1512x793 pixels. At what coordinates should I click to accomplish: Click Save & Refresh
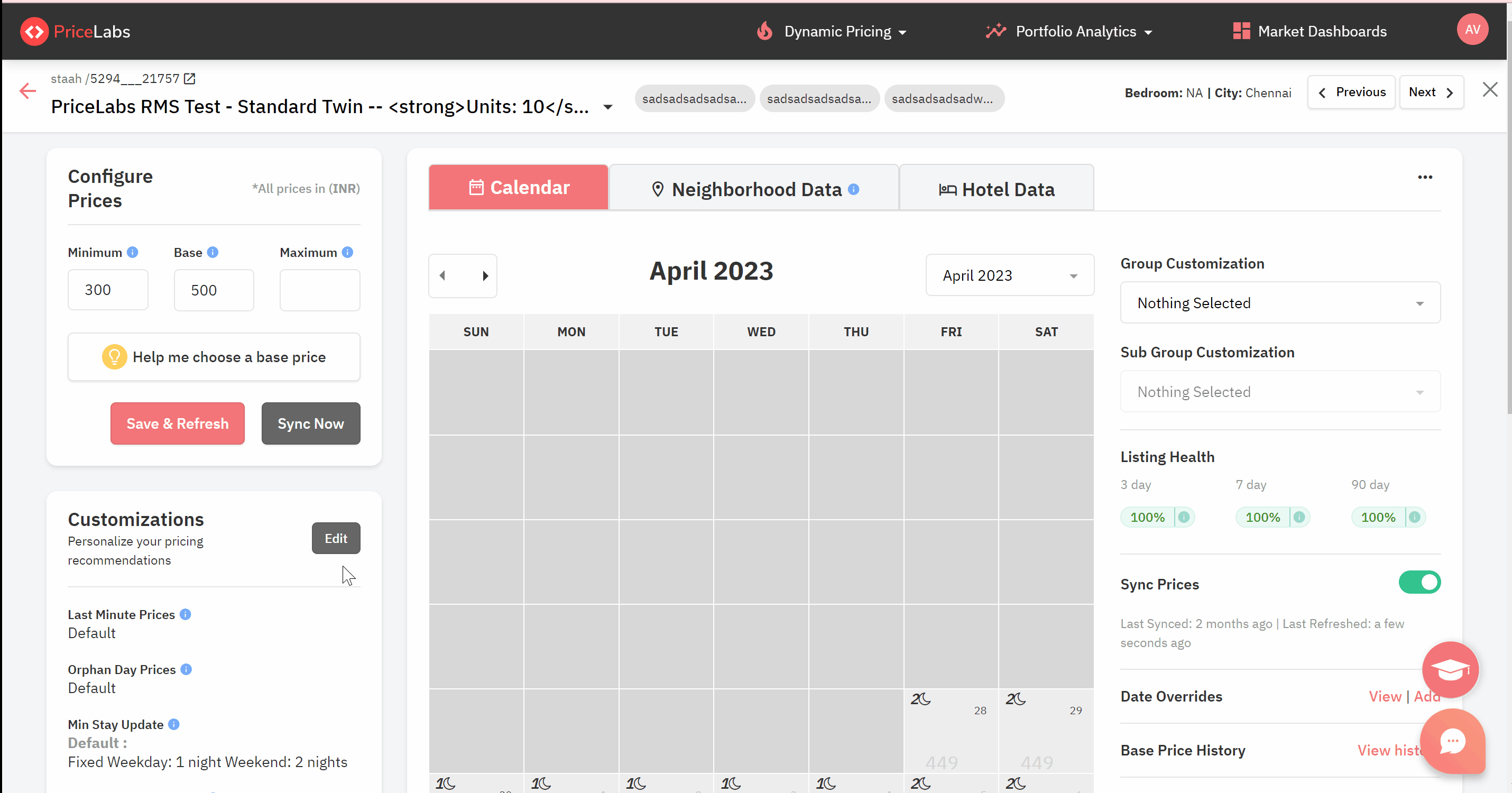pyautogui.click(x=177, y=423)
